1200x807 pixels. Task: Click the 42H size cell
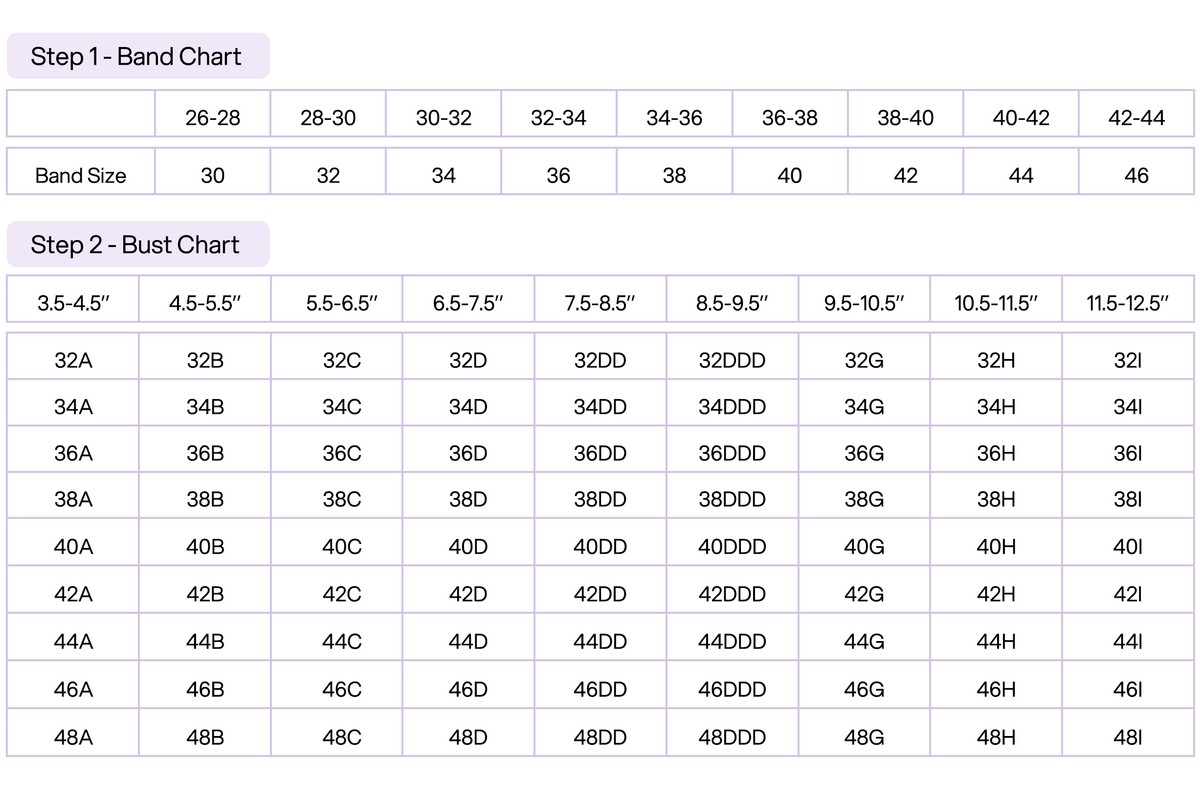996,594
